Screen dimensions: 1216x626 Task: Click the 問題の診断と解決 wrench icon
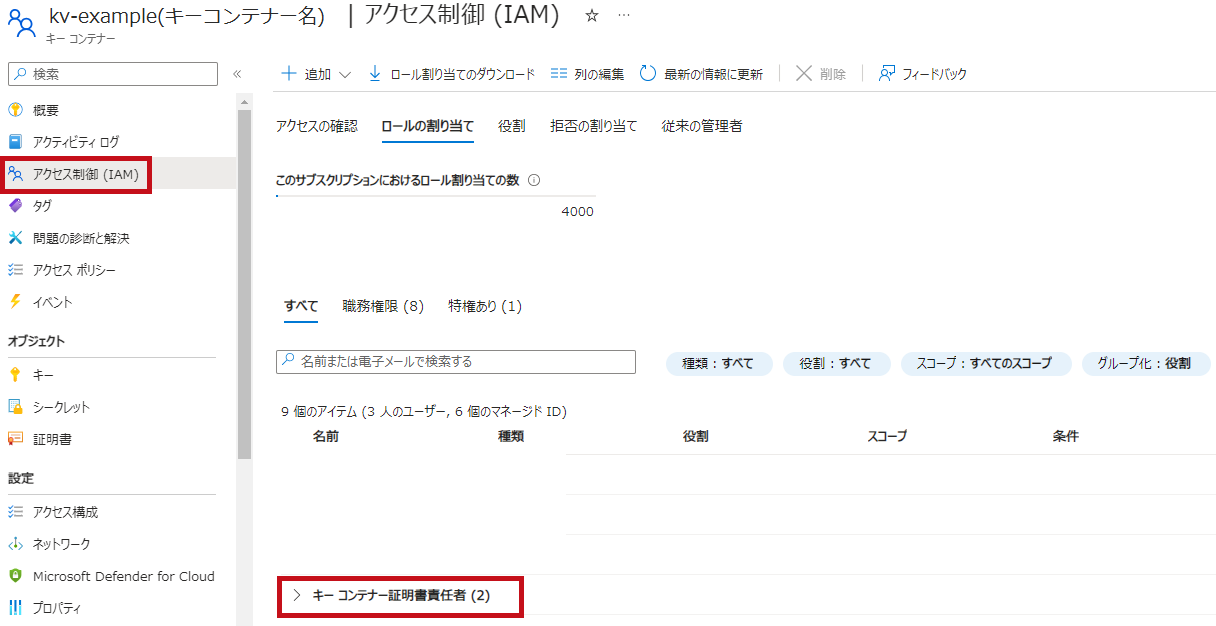[x=15, y=238]
